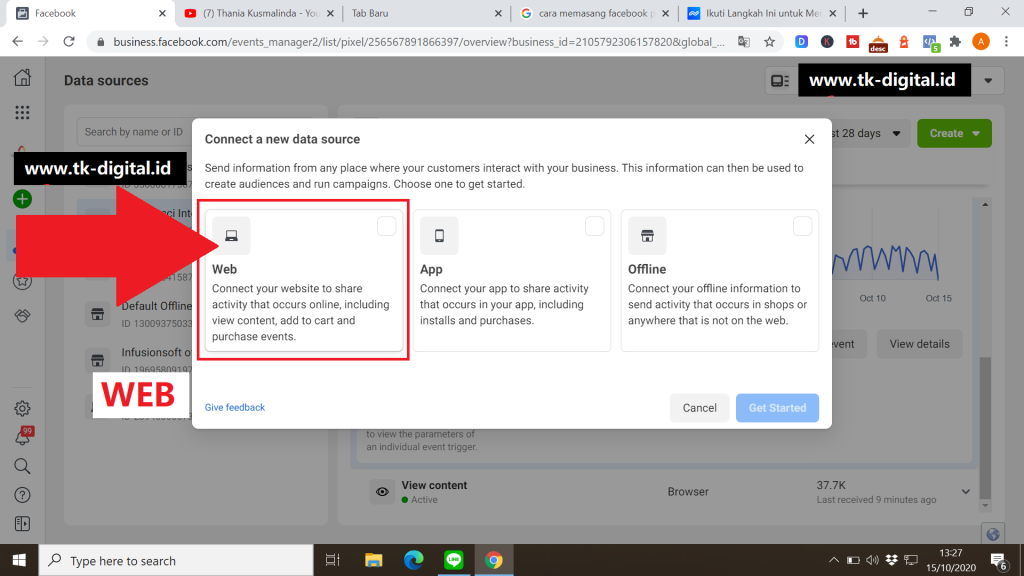1024x576 pixels.
Task: Switch to Thania Kusmalinda YouTube tab
Action: click(x=255, y=13)
